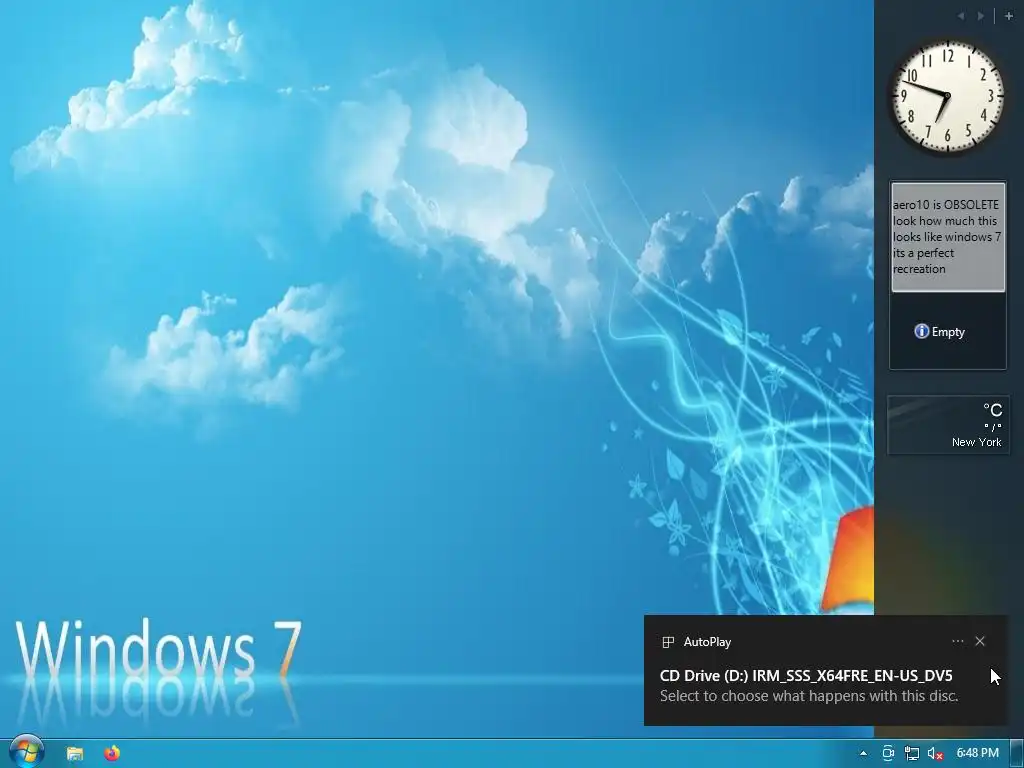
Task: Go to previous sidebar gadget page
Action: [x=961, y=16]
